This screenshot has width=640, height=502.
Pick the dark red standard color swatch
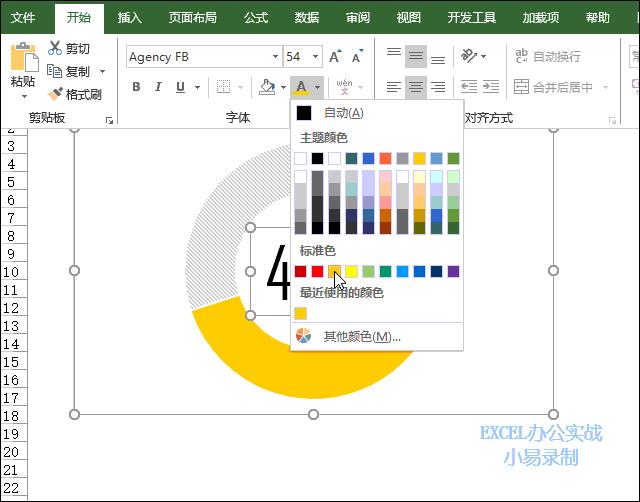(300, 271)
